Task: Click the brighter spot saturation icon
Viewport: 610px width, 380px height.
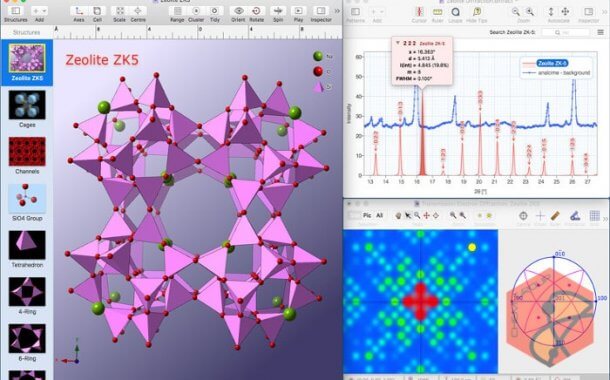Action: click(489, 215)
